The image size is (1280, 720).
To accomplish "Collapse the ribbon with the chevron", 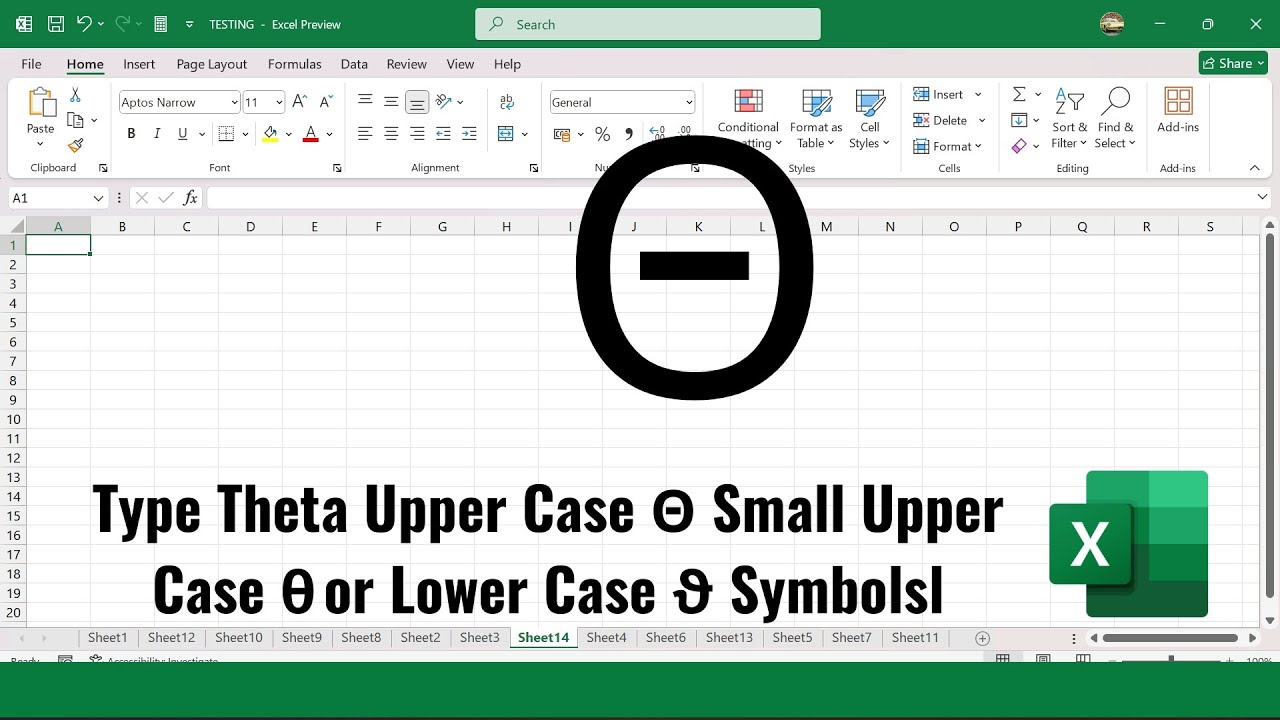I will point(1255,168).
